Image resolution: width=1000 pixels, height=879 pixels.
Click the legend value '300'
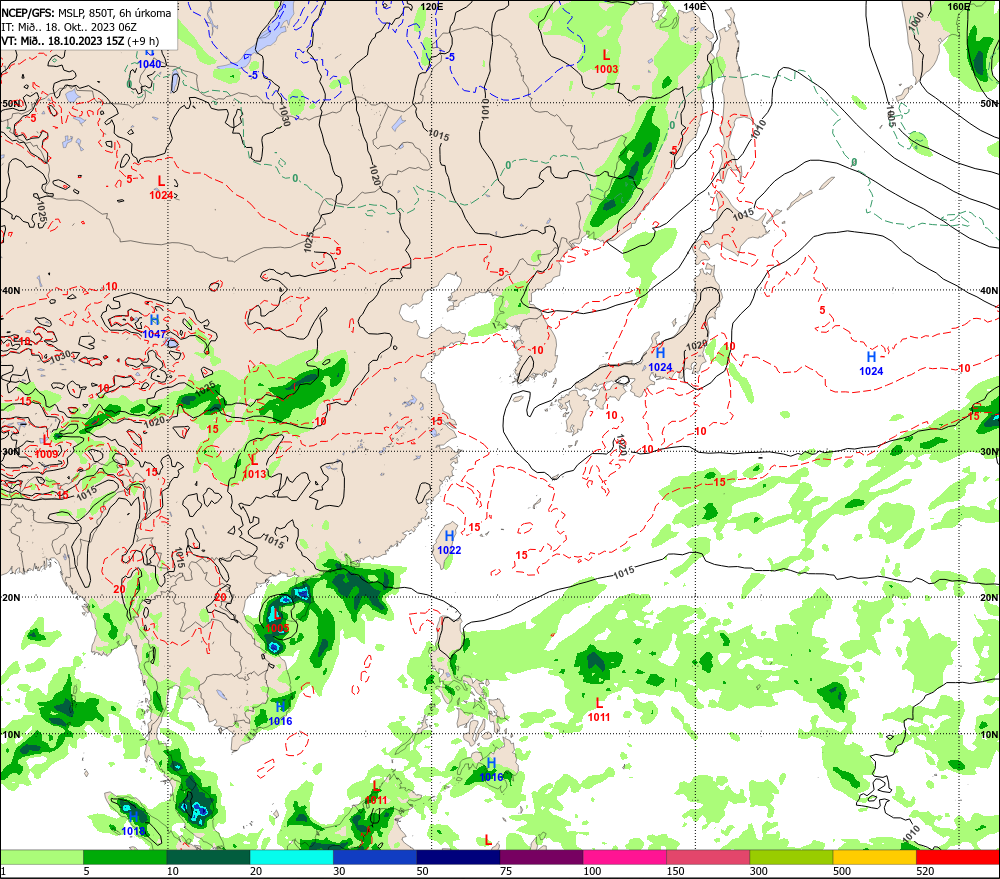coord(758,871)
